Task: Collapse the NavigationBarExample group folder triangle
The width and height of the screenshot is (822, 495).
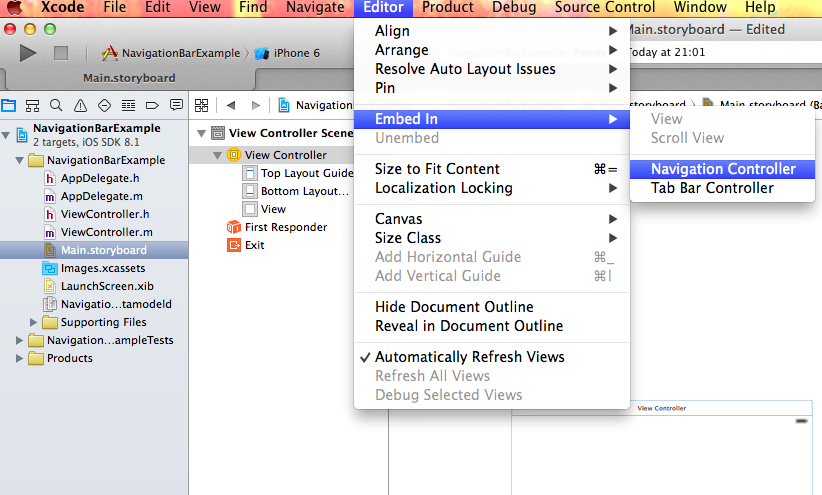Action: 19,160
